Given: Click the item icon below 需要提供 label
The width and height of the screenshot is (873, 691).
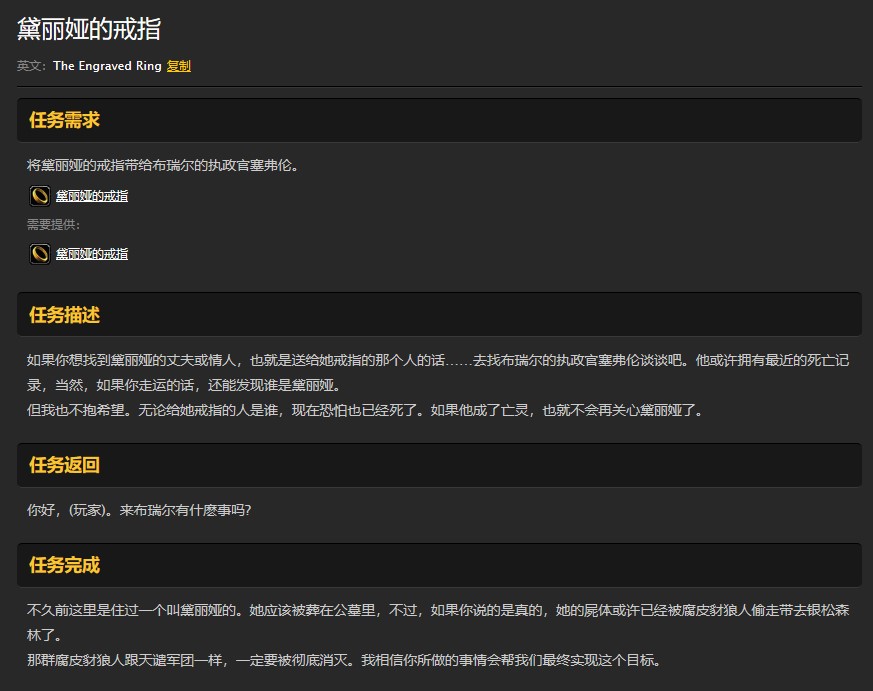Looking at the screenshot, I should coord(38,253).
